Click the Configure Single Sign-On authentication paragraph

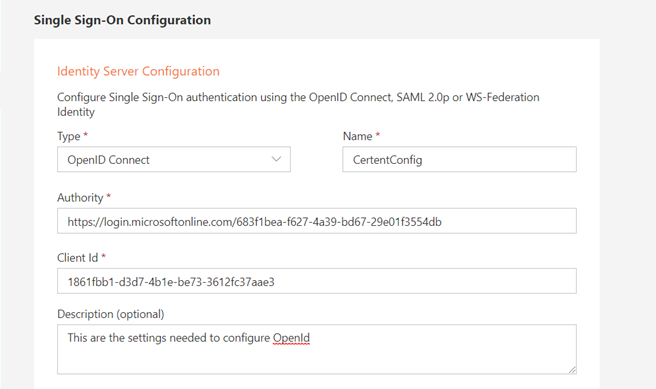pyautogui.click(x=298, y=105)
